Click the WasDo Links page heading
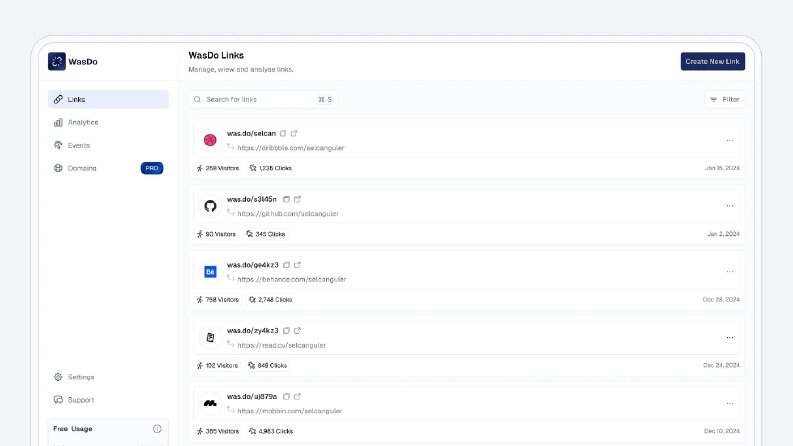The height and width of the screenshot is (446, 793). tap(216, 56)
